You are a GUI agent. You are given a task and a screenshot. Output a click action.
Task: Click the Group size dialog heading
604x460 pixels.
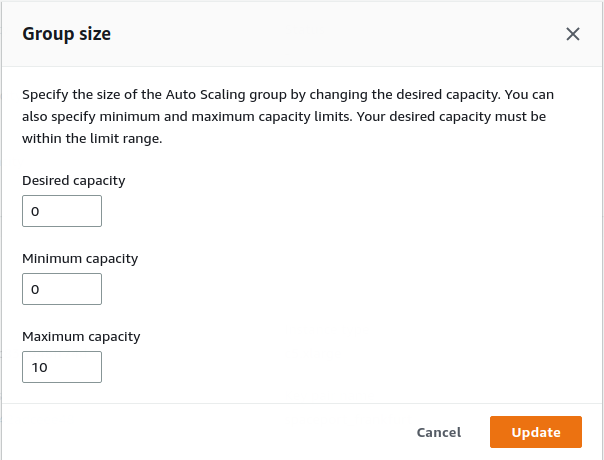click(x=67, y=34)
